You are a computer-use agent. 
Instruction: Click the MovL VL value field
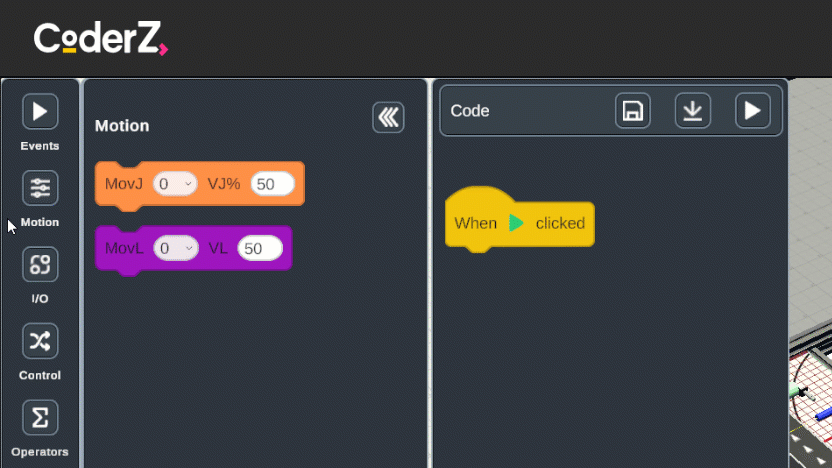click(260, 248)
